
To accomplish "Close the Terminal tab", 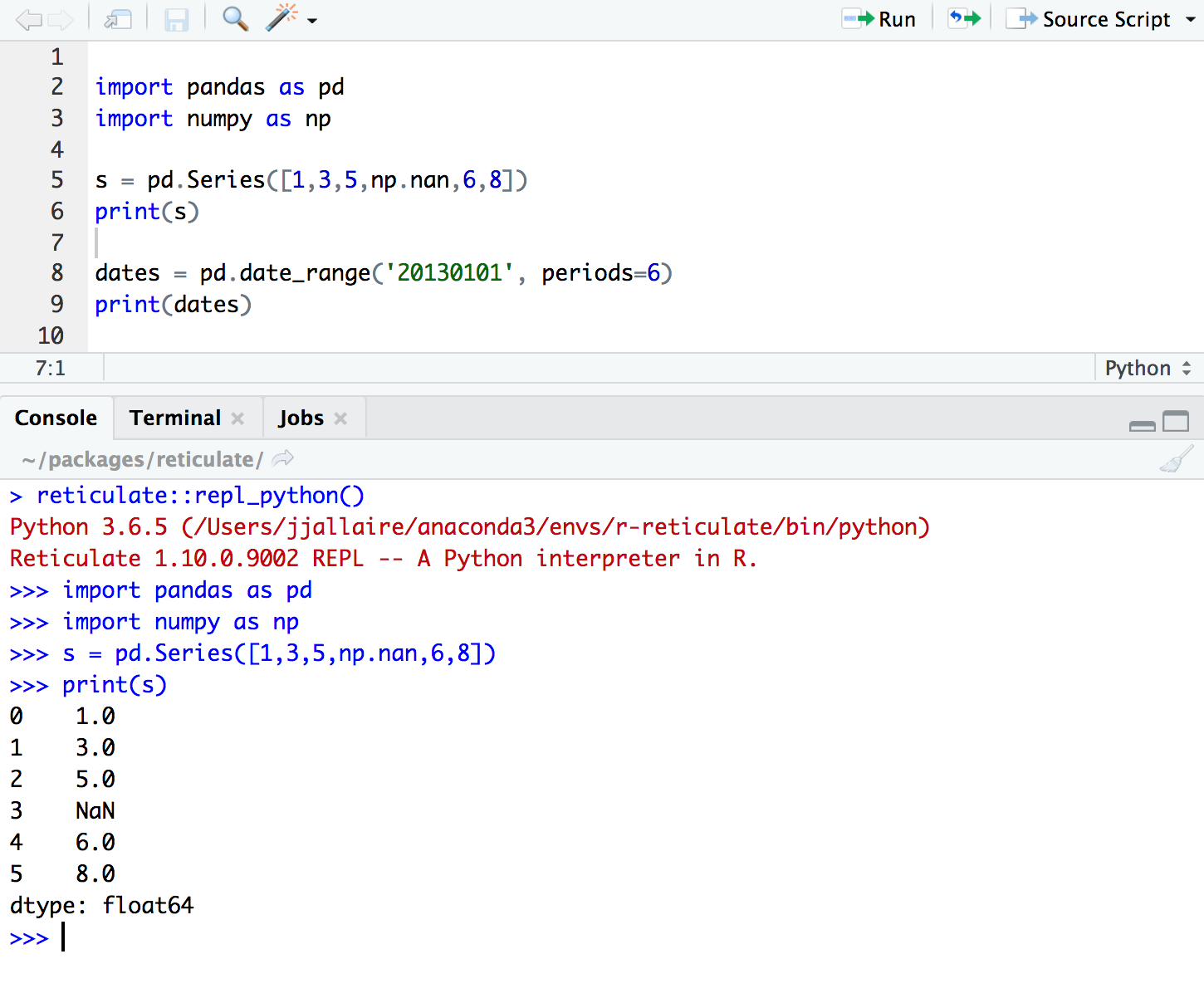I will 237,418.
